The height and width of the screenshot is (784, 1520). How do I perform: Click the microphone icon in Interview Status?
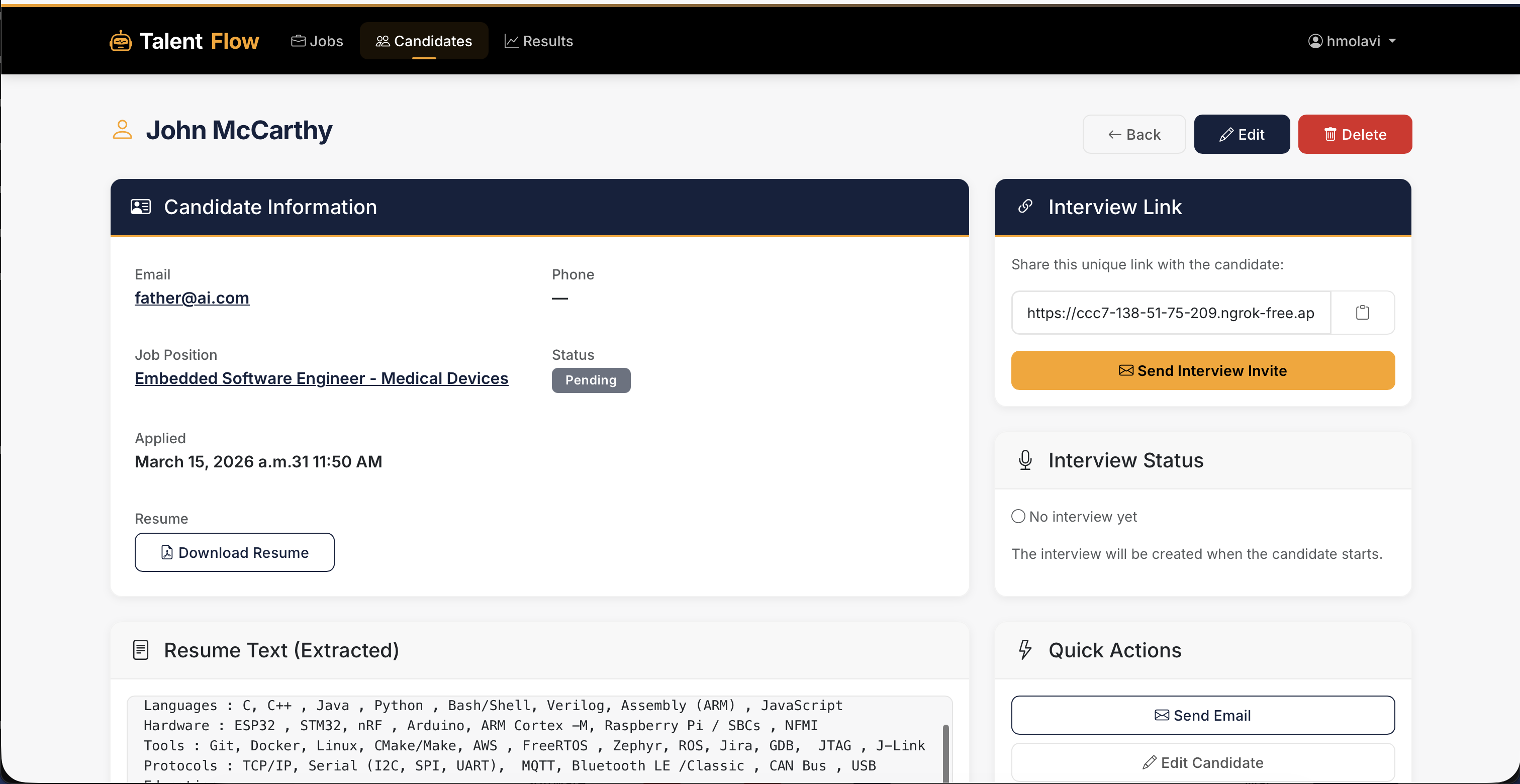tap(1025, 460)
